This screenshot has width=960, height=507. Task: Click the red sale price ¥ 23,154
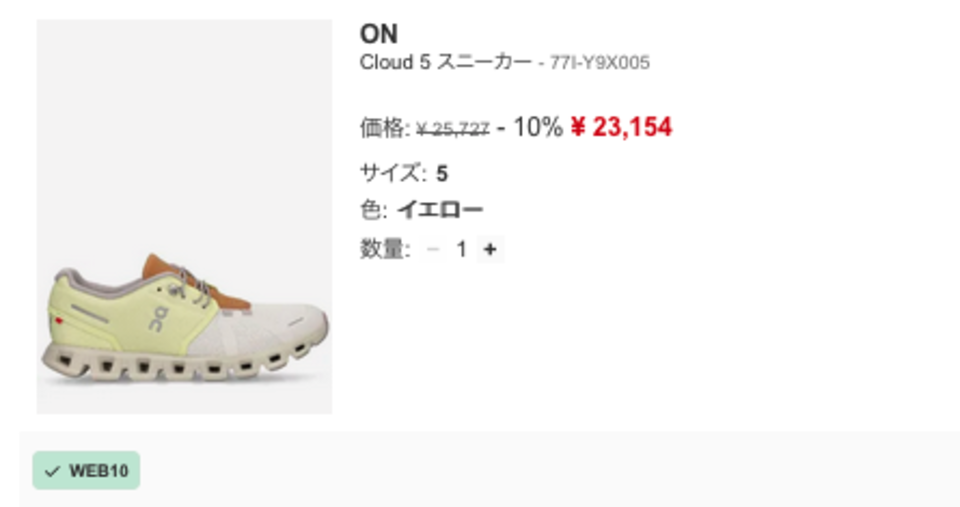pos(621,127)
